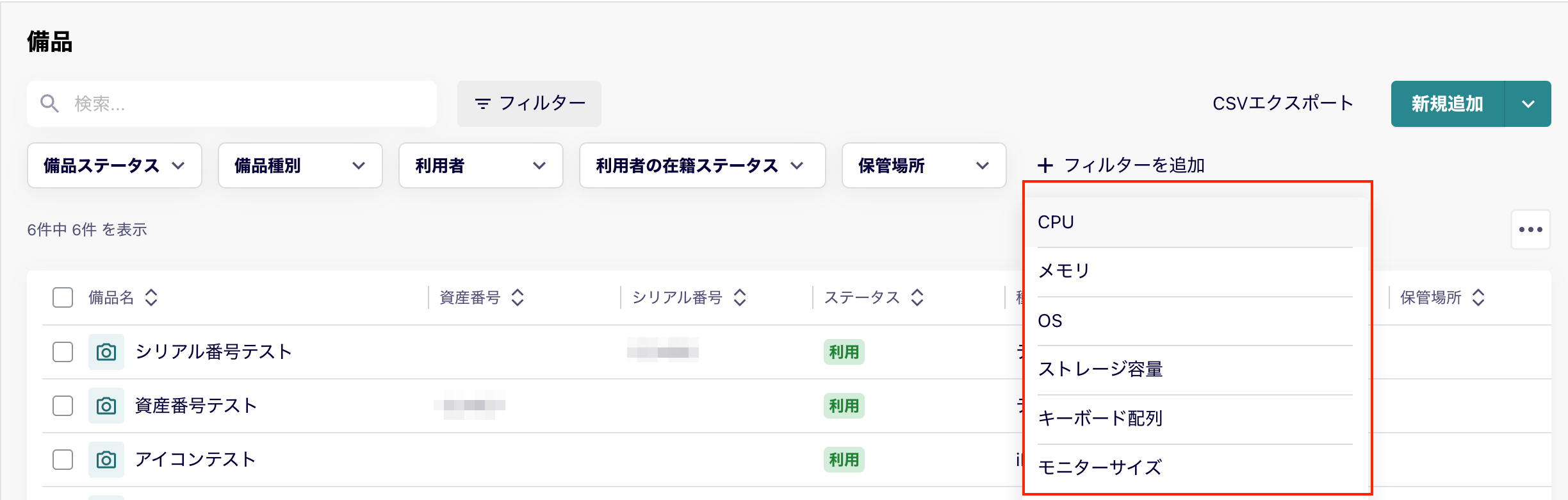Click the search magnifier icon

tap(49, 103)
